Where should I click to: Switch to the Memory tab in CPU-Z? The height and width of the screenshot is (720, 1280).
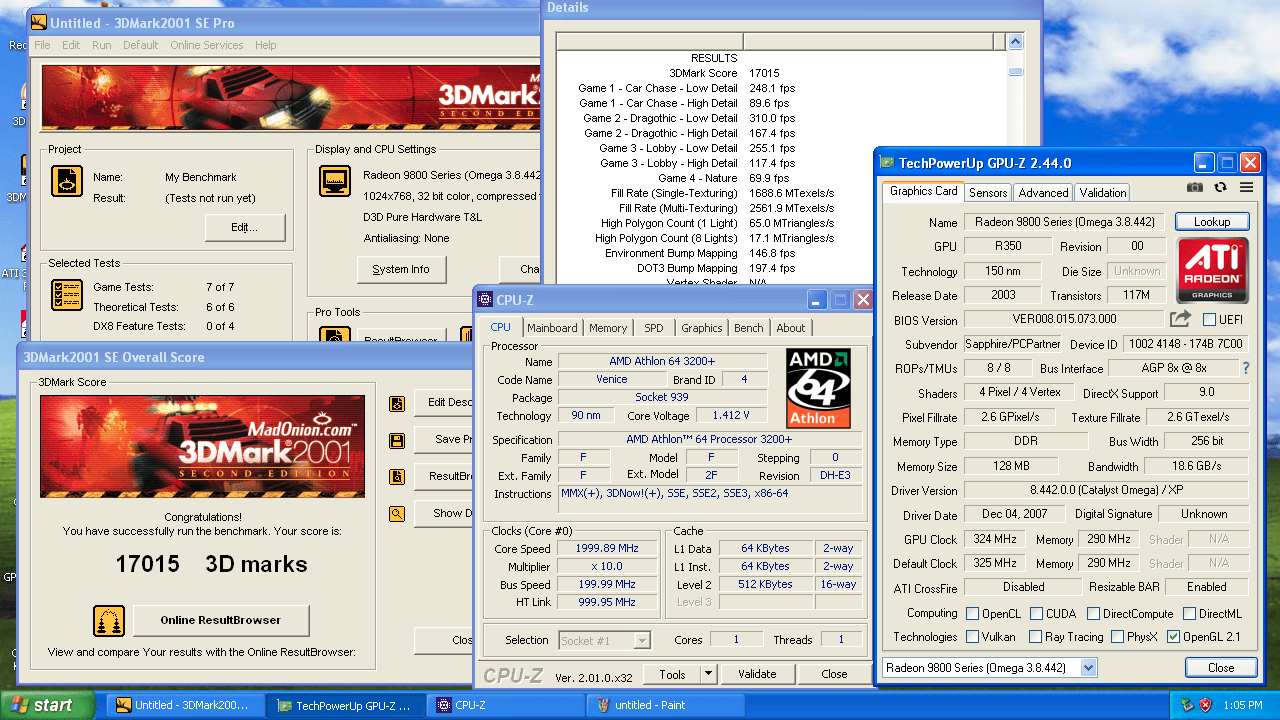coord(608,328)
